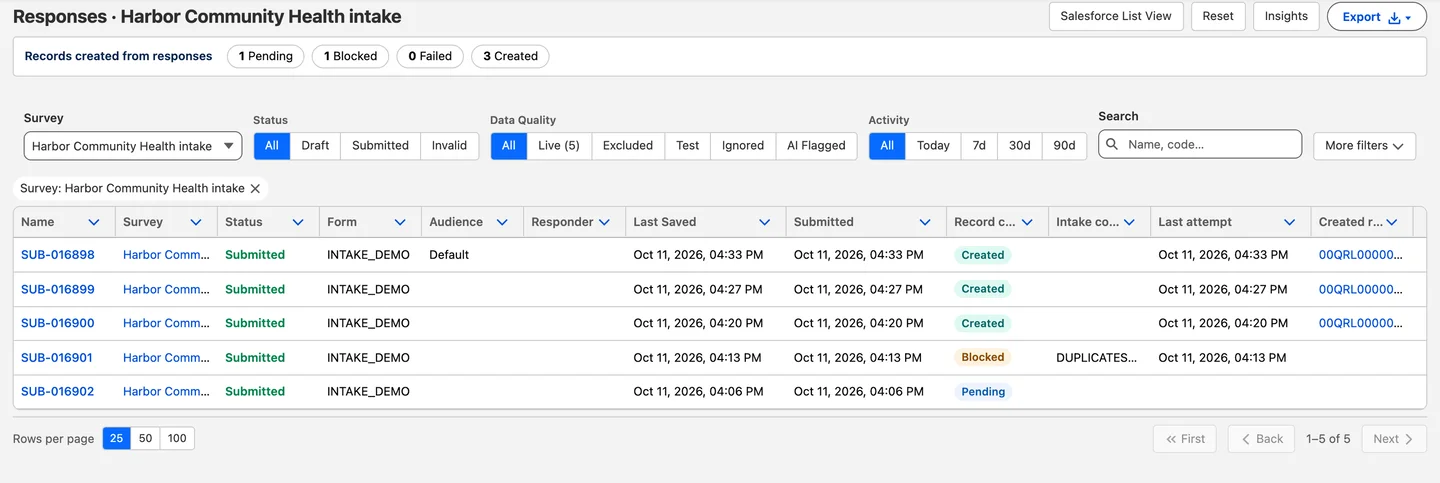Image resolution: width=1440 pixels, height=483 pixels.
Task: Select the Ignored data quality filter
Action: coord(743,145)
